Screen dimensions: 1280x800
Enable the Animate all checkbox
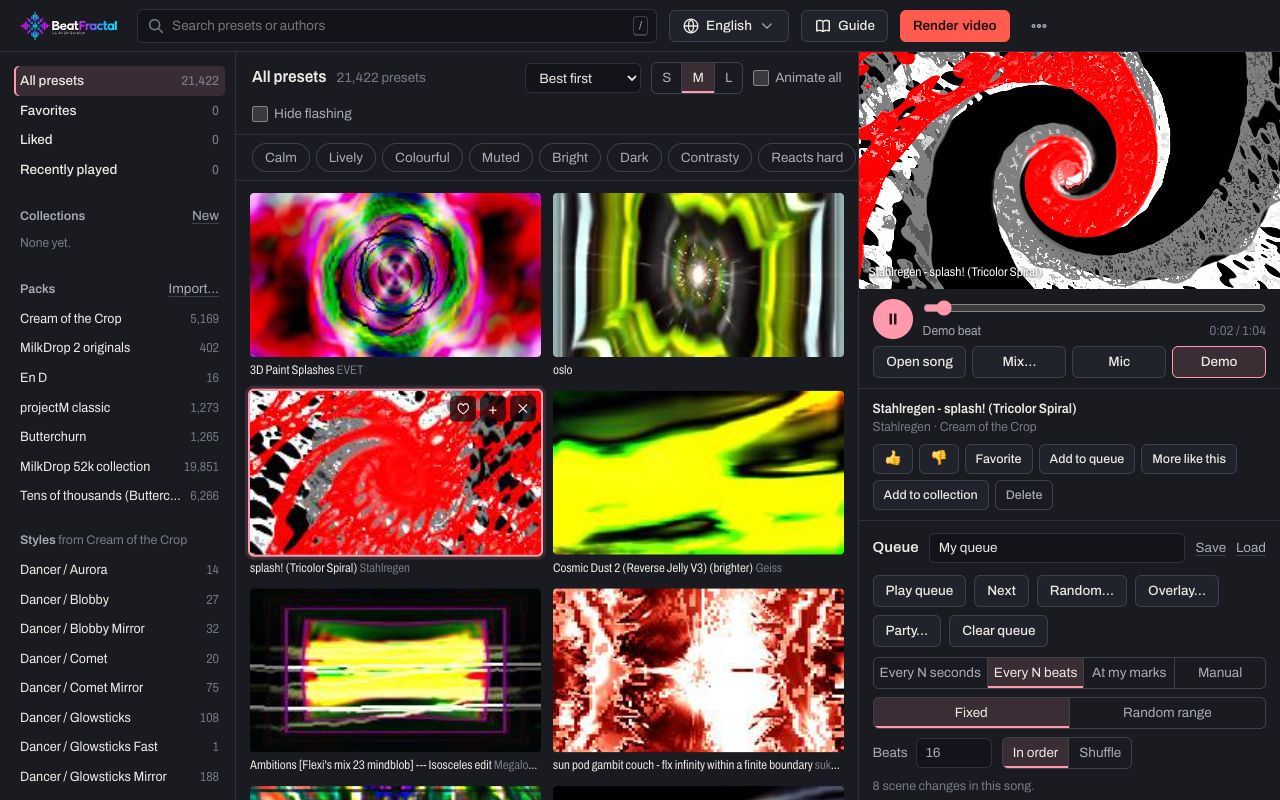click(x=761, y=78)
